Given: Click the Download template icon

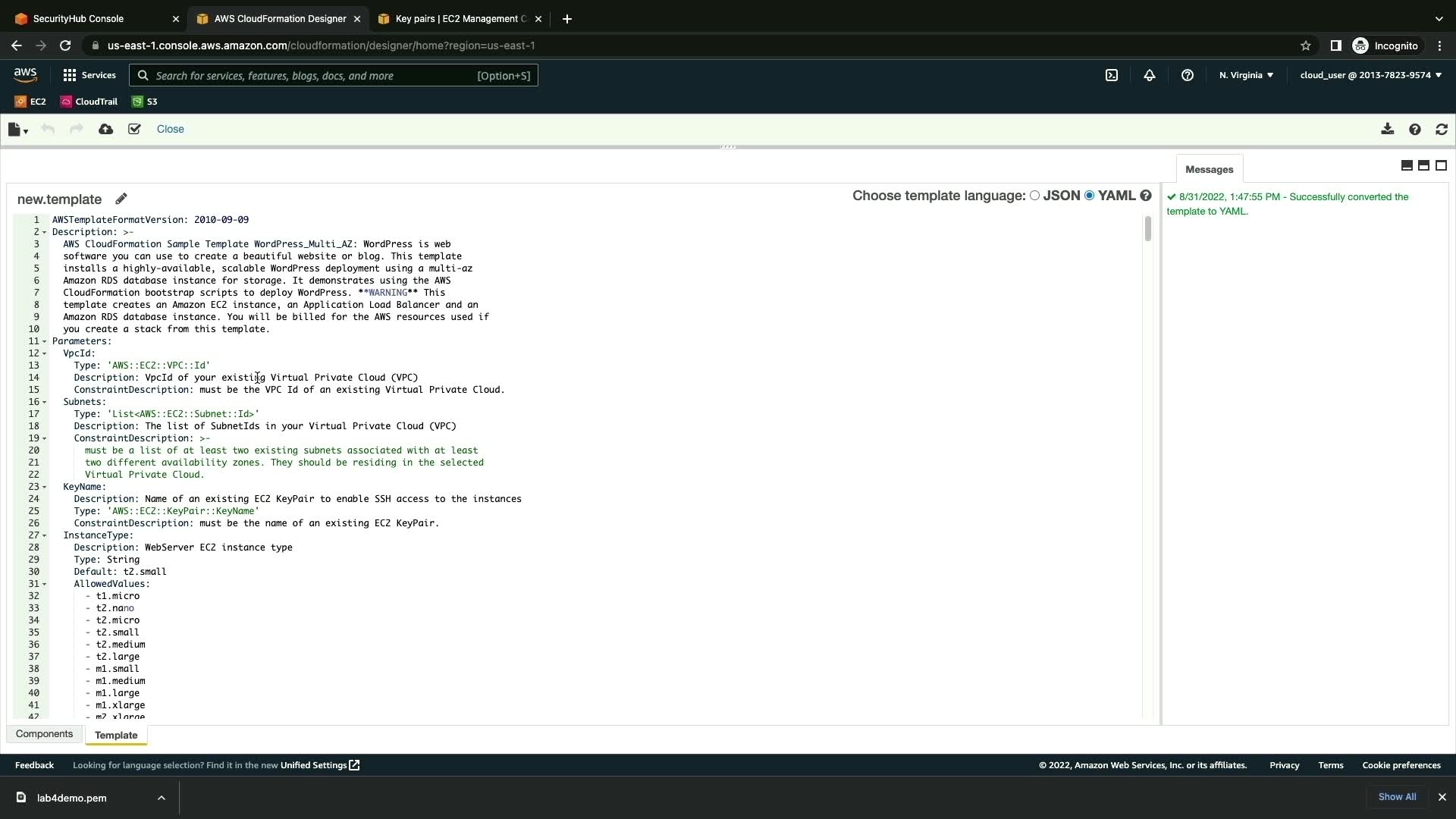Looking at the screenshot, I should point(1387,130).
